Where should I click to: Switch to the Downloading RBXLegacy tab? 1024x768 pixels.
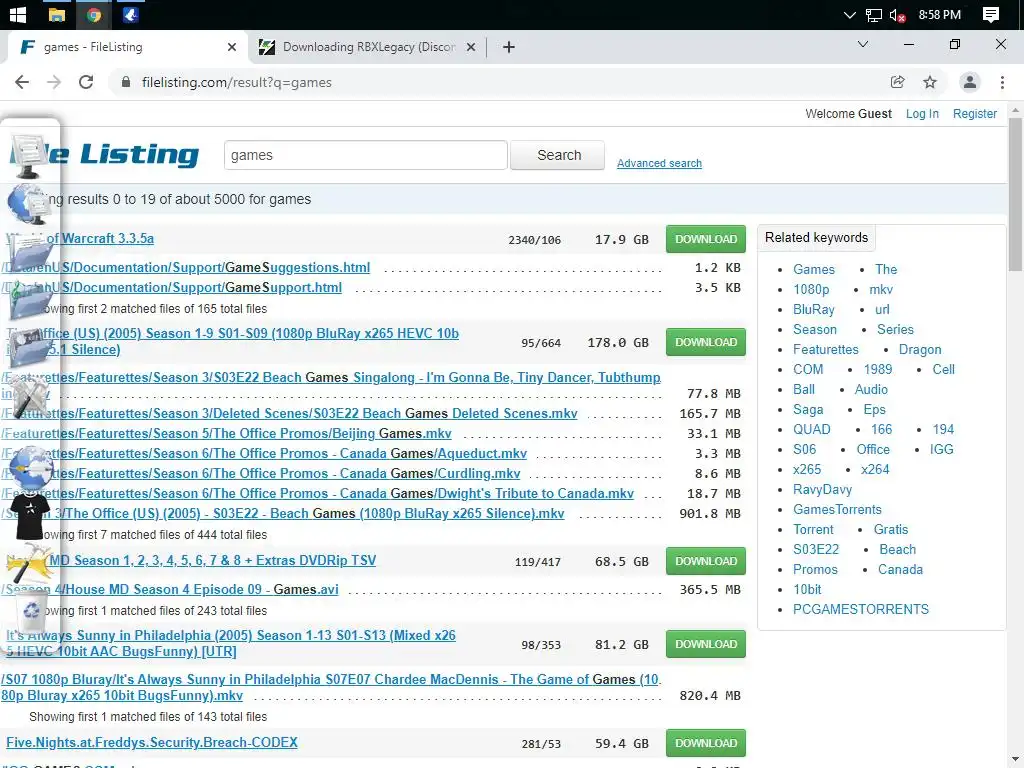point(369,47)
